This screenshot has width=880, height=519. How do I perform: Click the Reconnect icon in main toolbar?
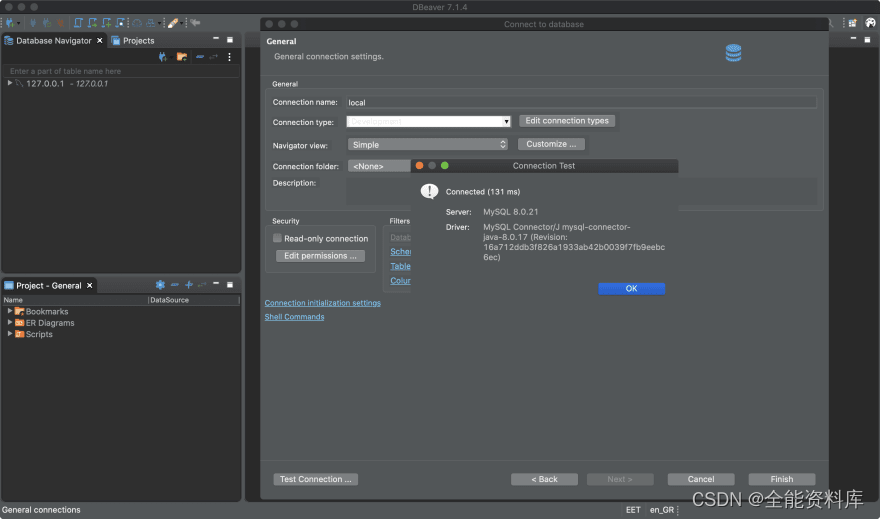[x=47, y=23]
